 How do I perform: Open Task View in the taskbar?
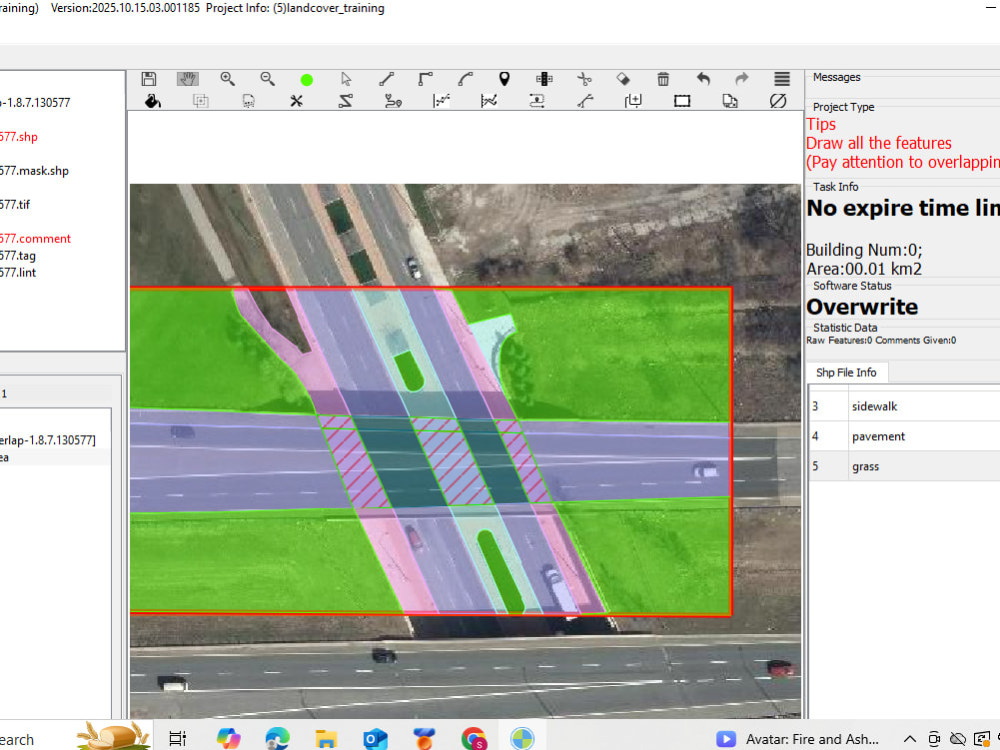177,739
